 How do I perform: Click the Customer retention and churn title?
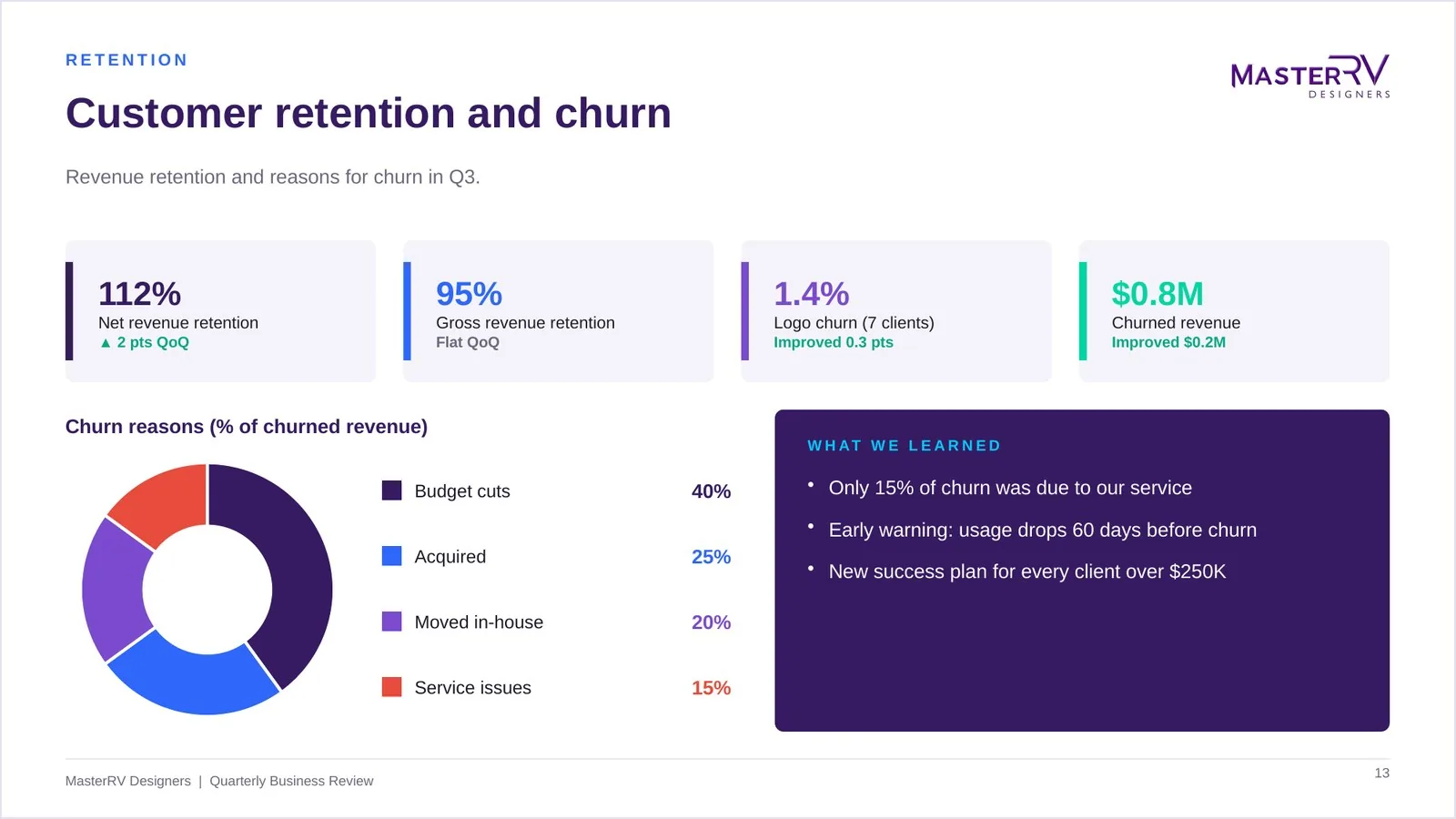pos(369,114)
